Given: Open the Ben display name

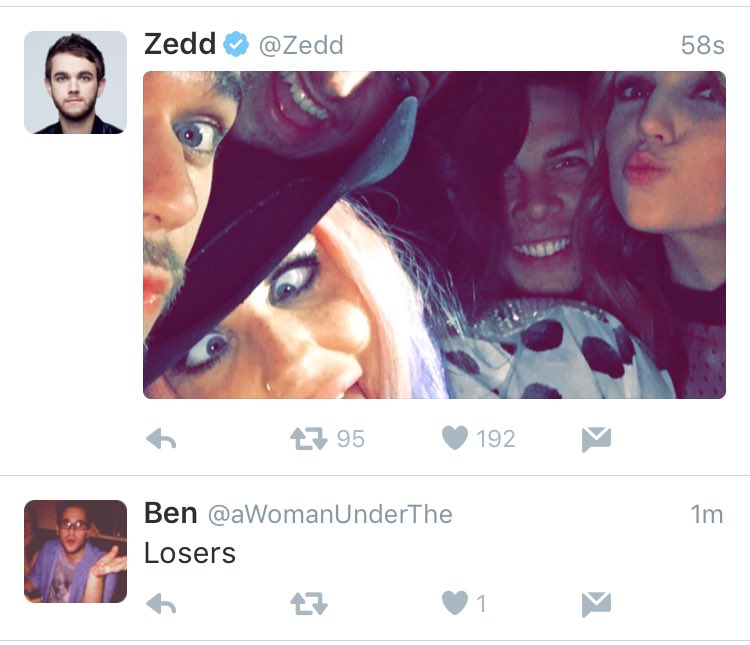Looking at the screenshot, I should [x=171, y=513].
